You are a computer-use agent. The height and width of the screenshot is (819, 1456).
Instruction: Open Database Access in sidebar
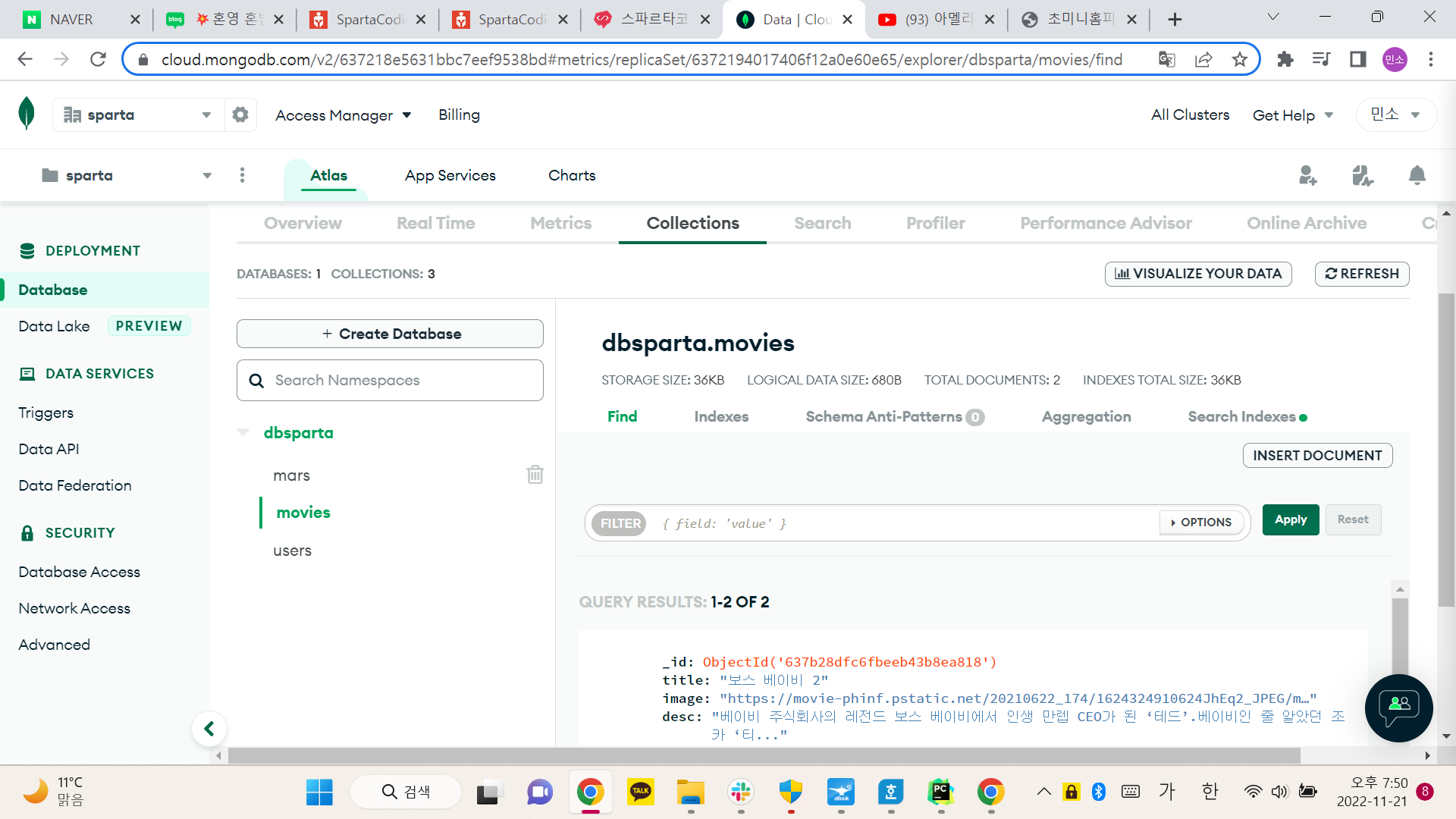click(x=79, y=572)
